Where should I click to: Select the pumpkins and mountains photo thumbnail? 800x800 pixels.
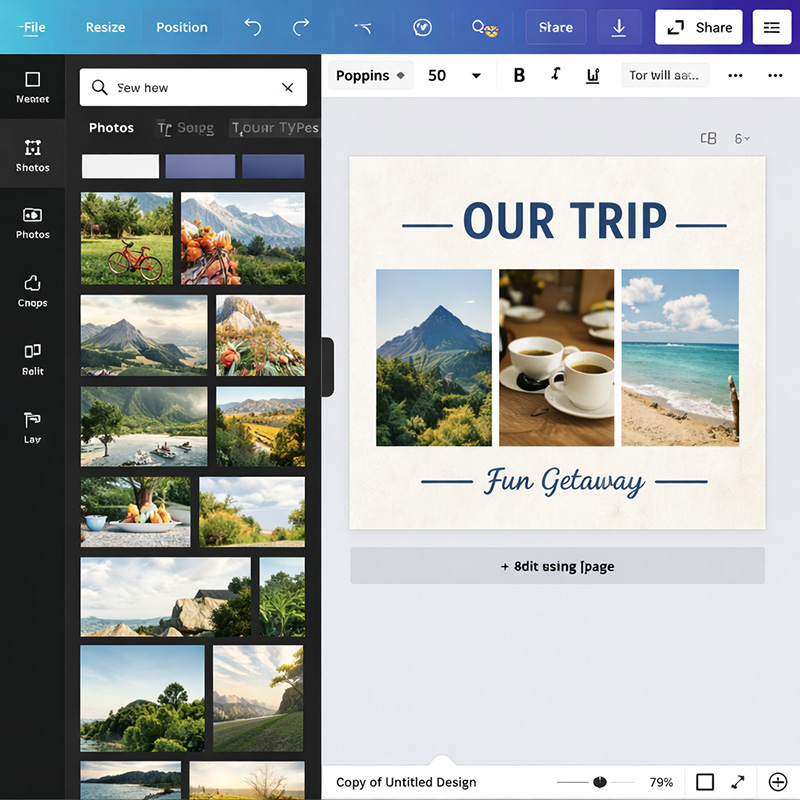243,238
